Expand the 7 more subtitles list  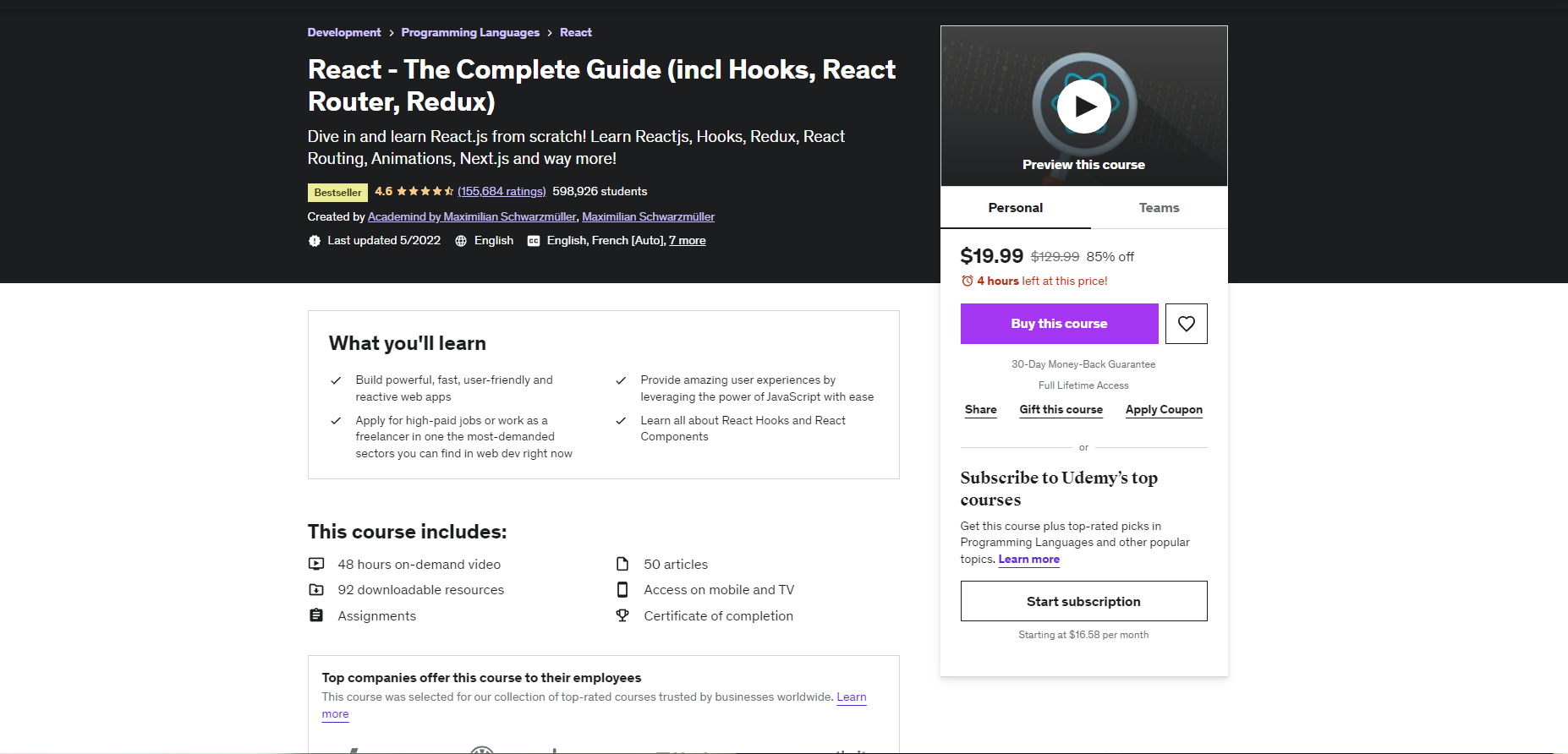[x=687, y=241]
